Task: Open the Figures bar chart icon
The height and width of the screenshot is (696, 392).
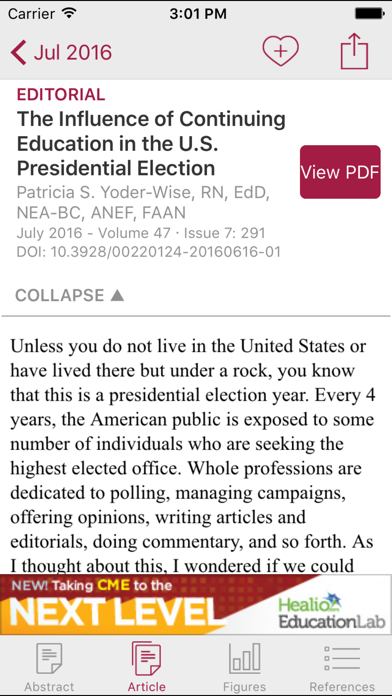Action: 245,659
